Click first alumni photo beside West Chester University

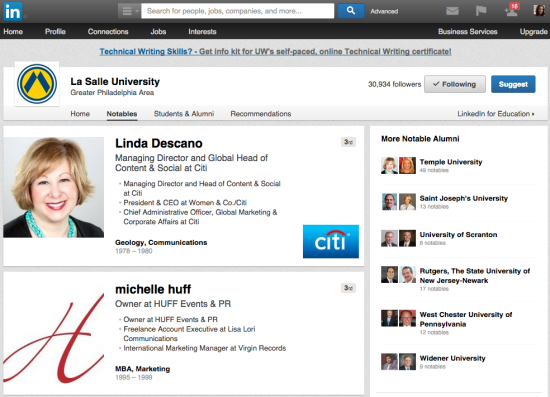point(389,318)
